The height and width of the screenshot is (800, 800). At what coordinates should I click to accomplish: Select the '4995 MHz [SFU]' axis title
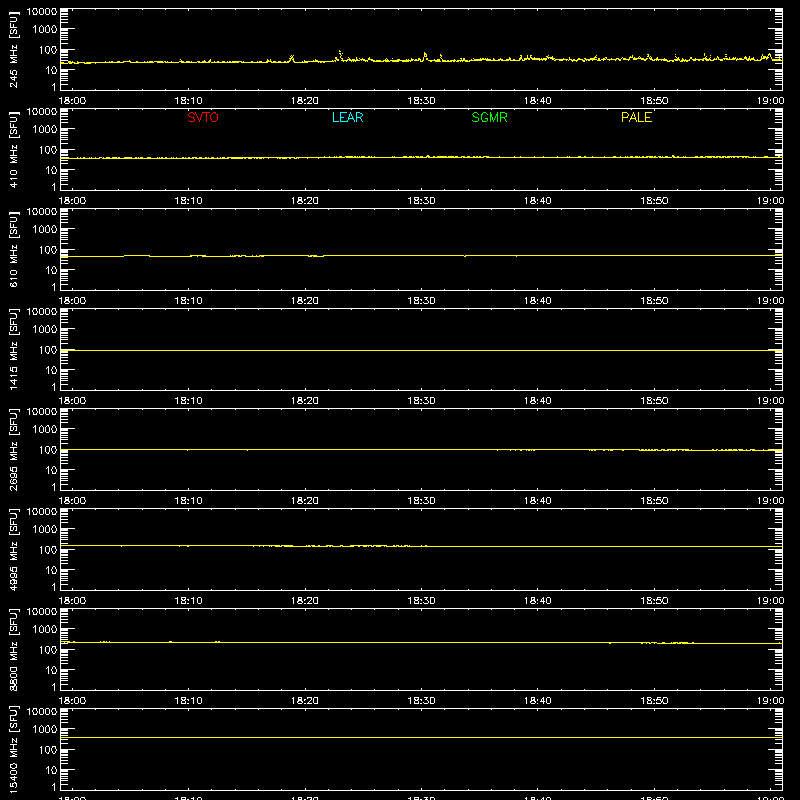tap(13, 549)
